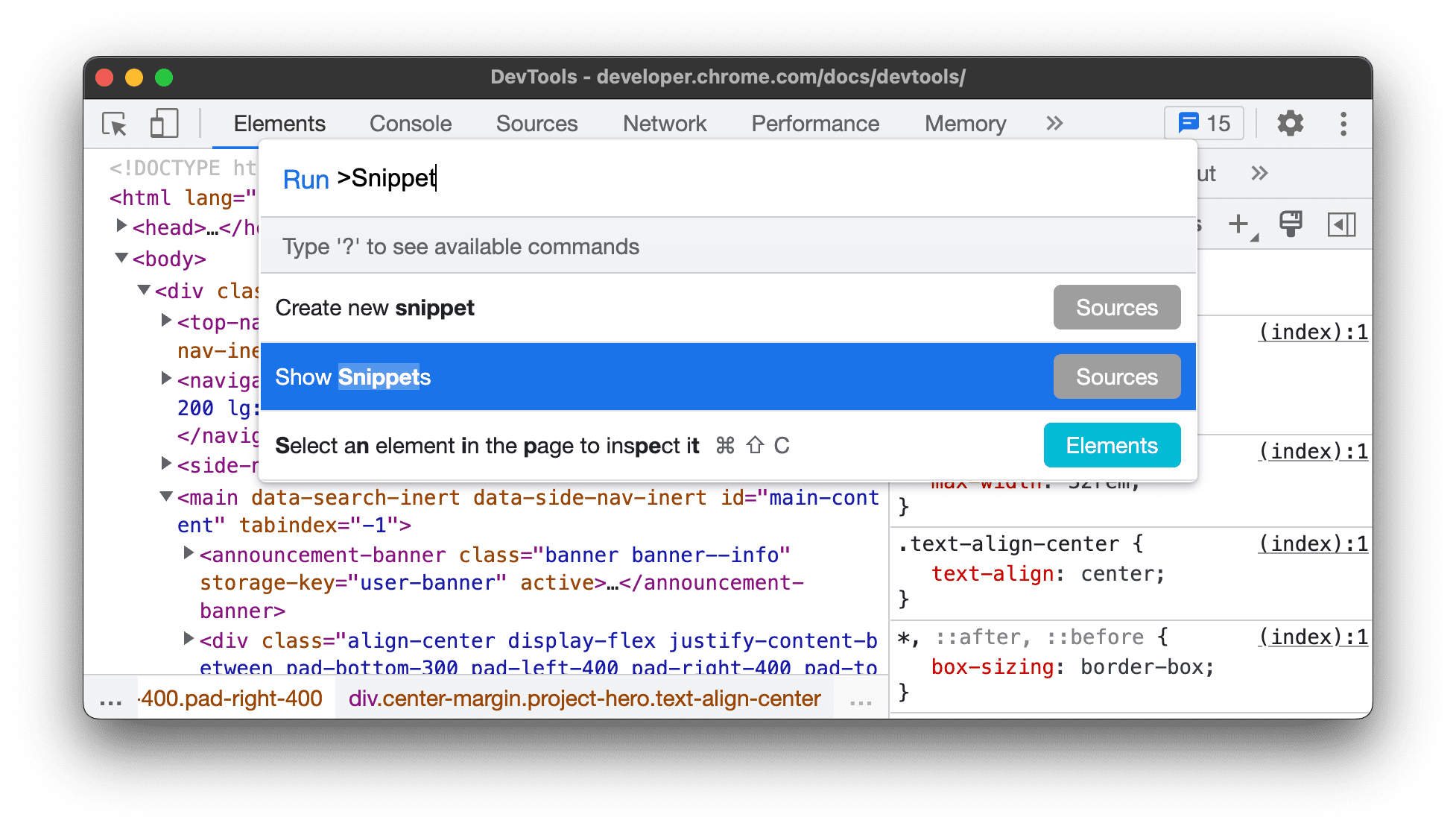Click the Sources button for Show Snippets
Screen dimensions: 1456x829
pos(1116,377)
